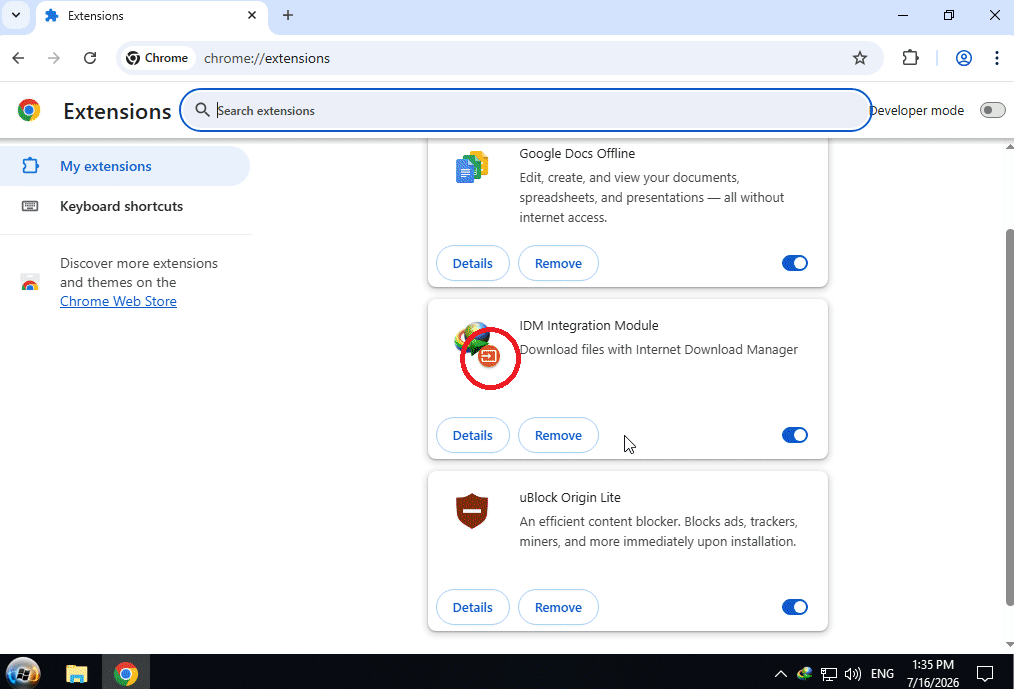The image size is (1014, 689).
Task: Focus the Search extensions field
Action: coord(525,110)
